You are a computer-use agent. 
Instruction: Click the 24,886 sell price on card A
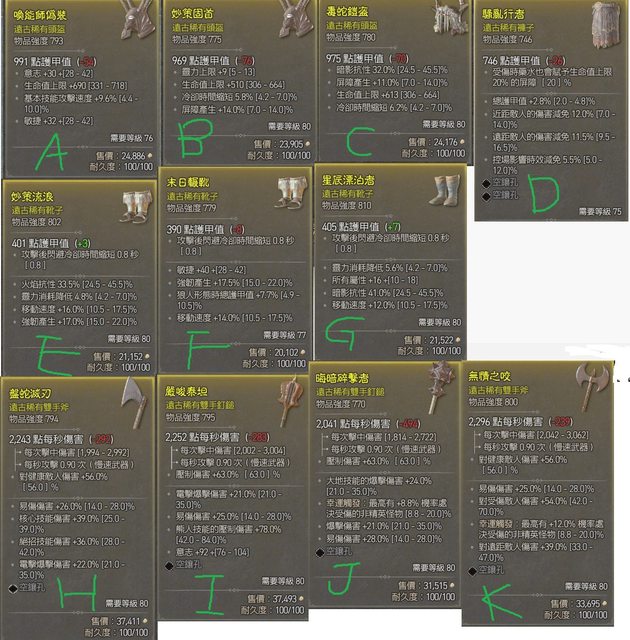tap(133, 156)
